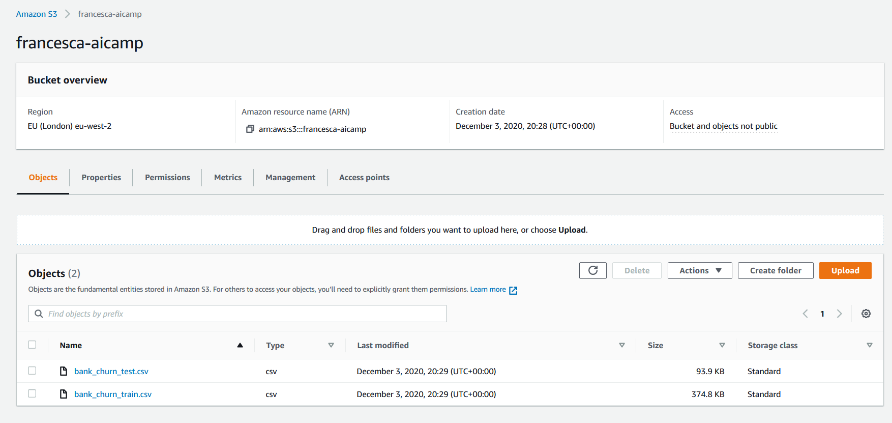Click the 'Bucket and objects not public' access text

pyautogui.click(x=723, y=126)
